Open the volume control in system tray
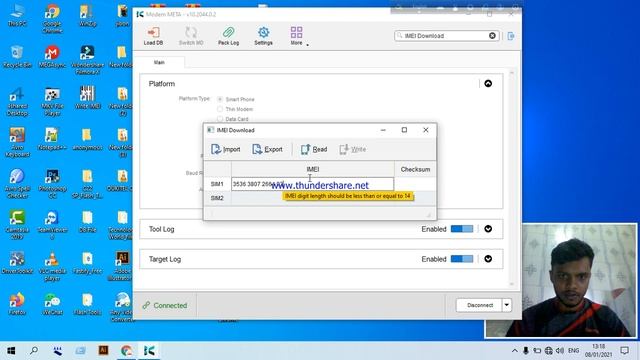 click(560, 351)
